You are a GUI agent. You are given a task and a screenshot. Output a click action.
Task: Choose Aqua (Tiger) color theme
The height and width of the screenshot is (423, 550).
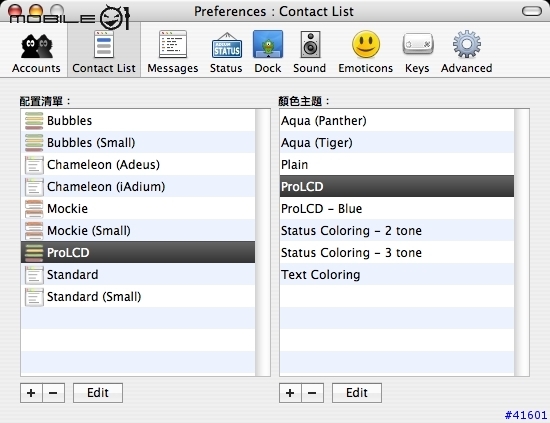tap(397, 143)
